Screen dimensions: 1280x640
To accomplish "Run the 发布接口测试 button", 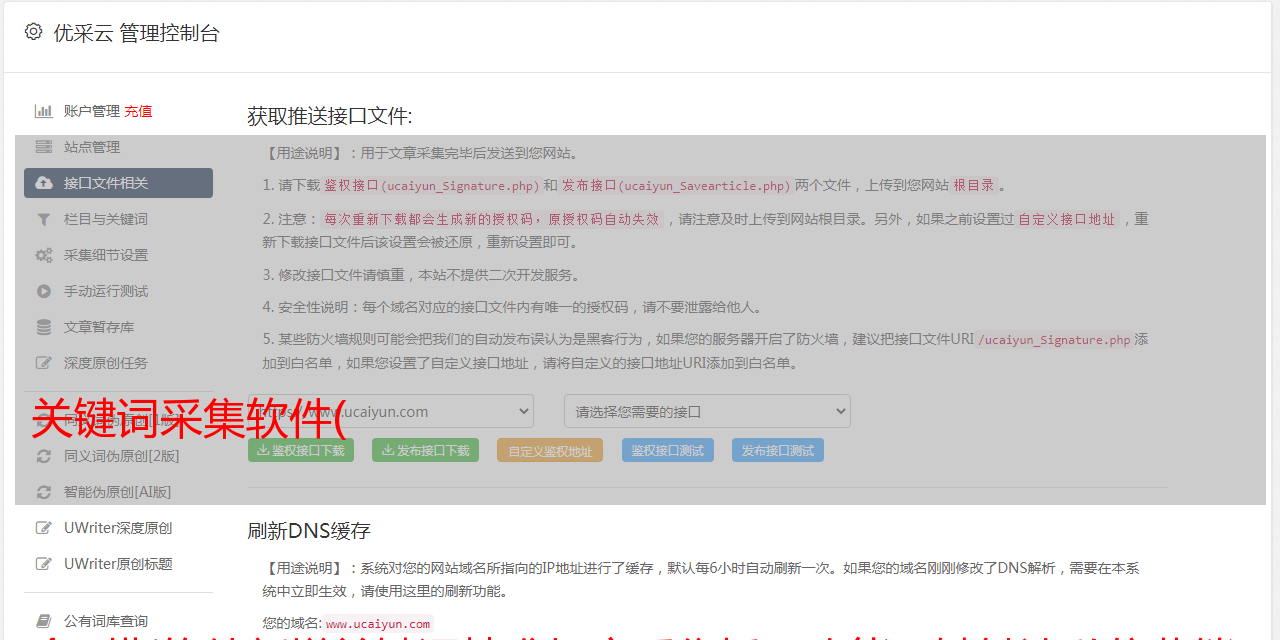I will coord(778,450).
